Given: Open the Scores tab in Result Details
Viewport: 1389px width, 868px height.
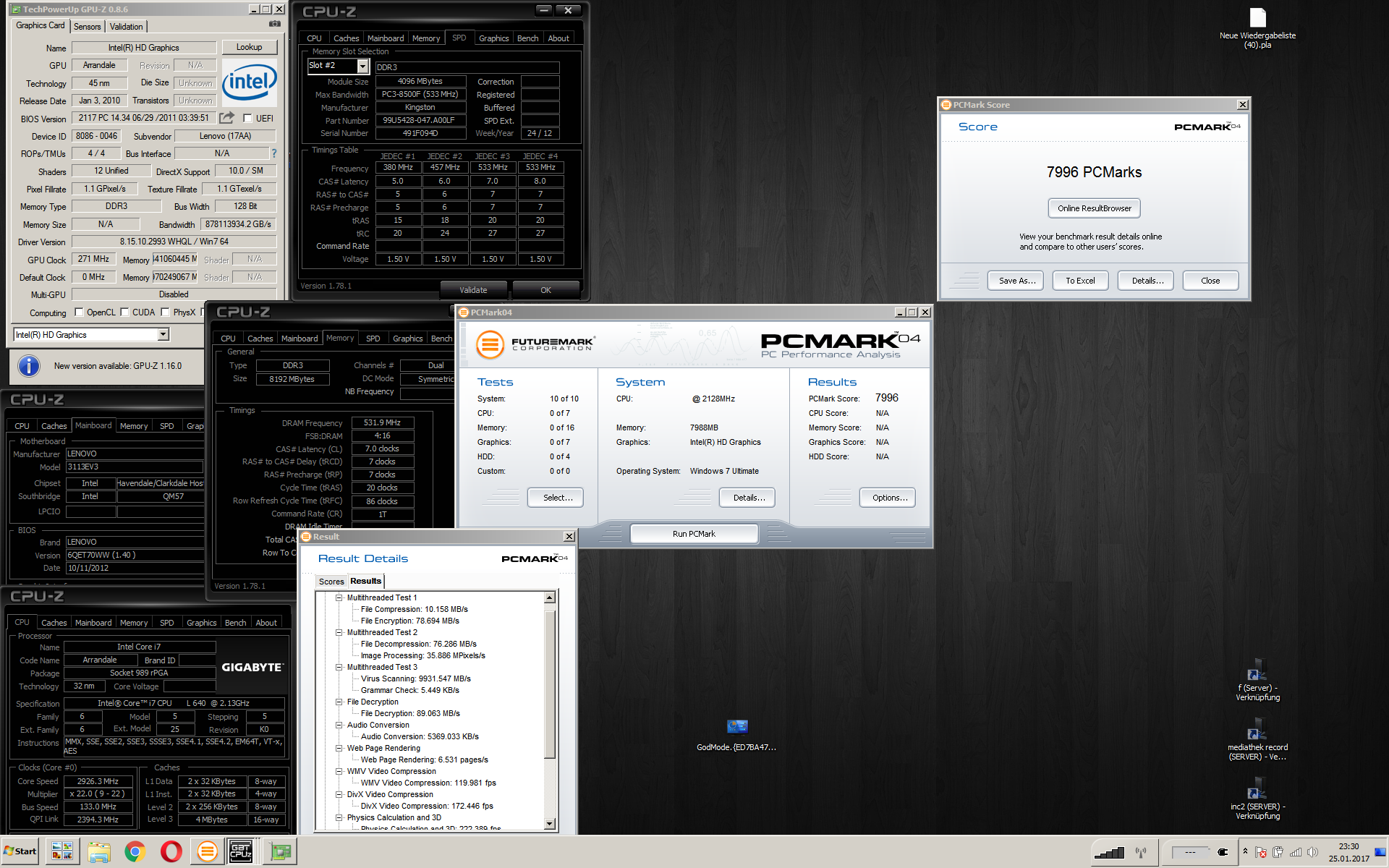Looking at the screenshot, I should [331, 582].
